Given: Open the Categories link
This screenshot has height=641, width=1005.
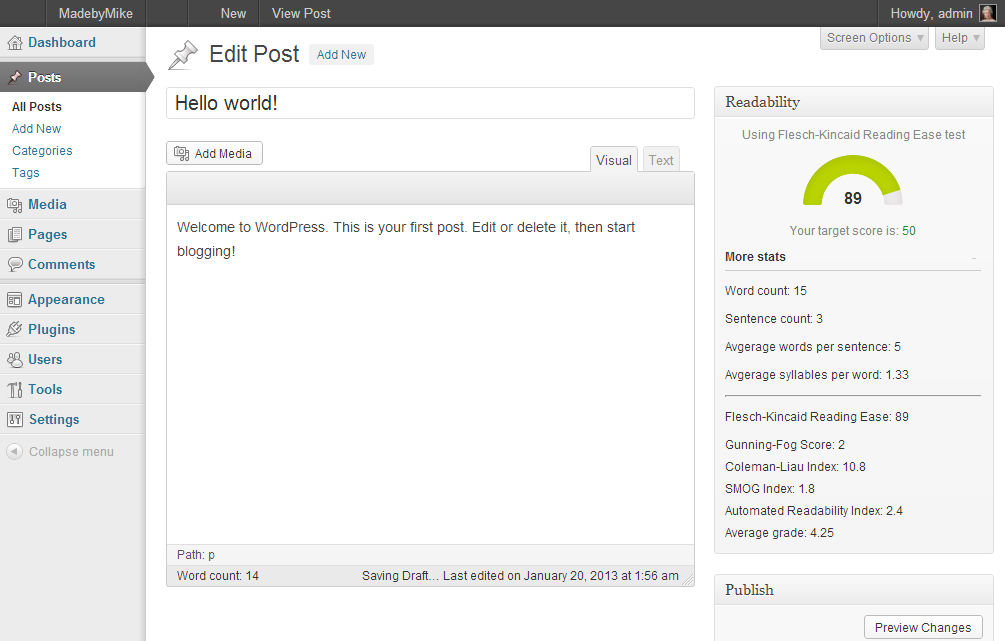Looking at the screenshot, I should (42, 151).
